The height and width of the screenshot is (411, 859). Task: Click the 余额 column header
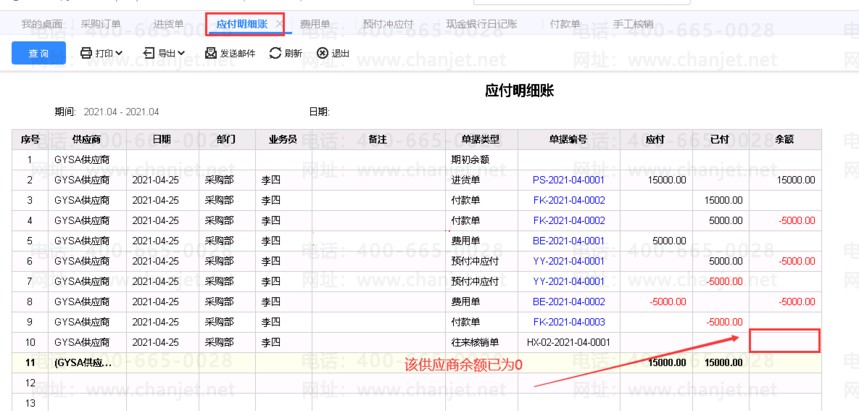pyautogui.click(x=785, y=139)
